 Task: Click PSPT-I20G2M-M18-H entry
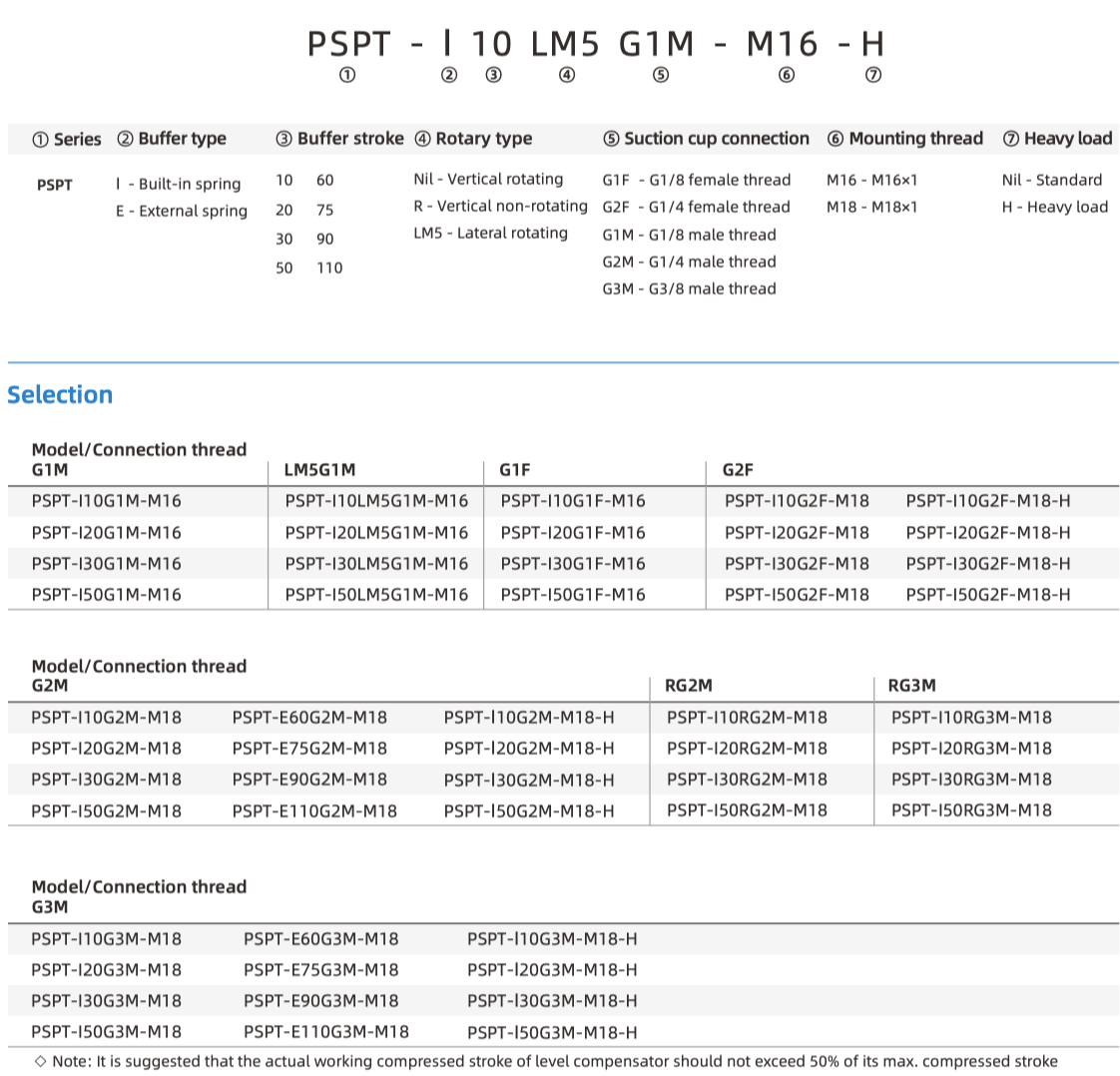pyautogui.click(x=529, y=749)
